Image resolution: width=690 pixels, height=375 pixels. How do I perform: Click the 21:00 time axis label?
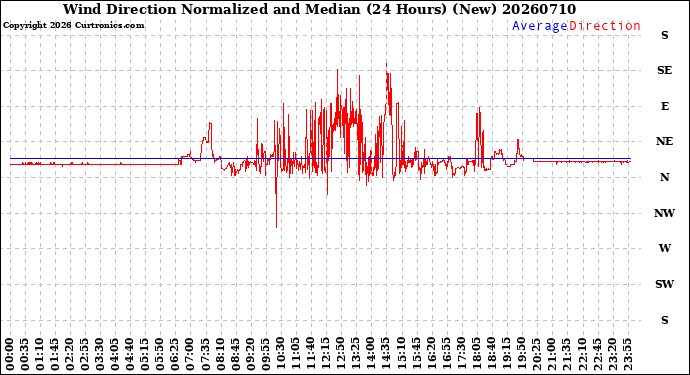(552, 355)
